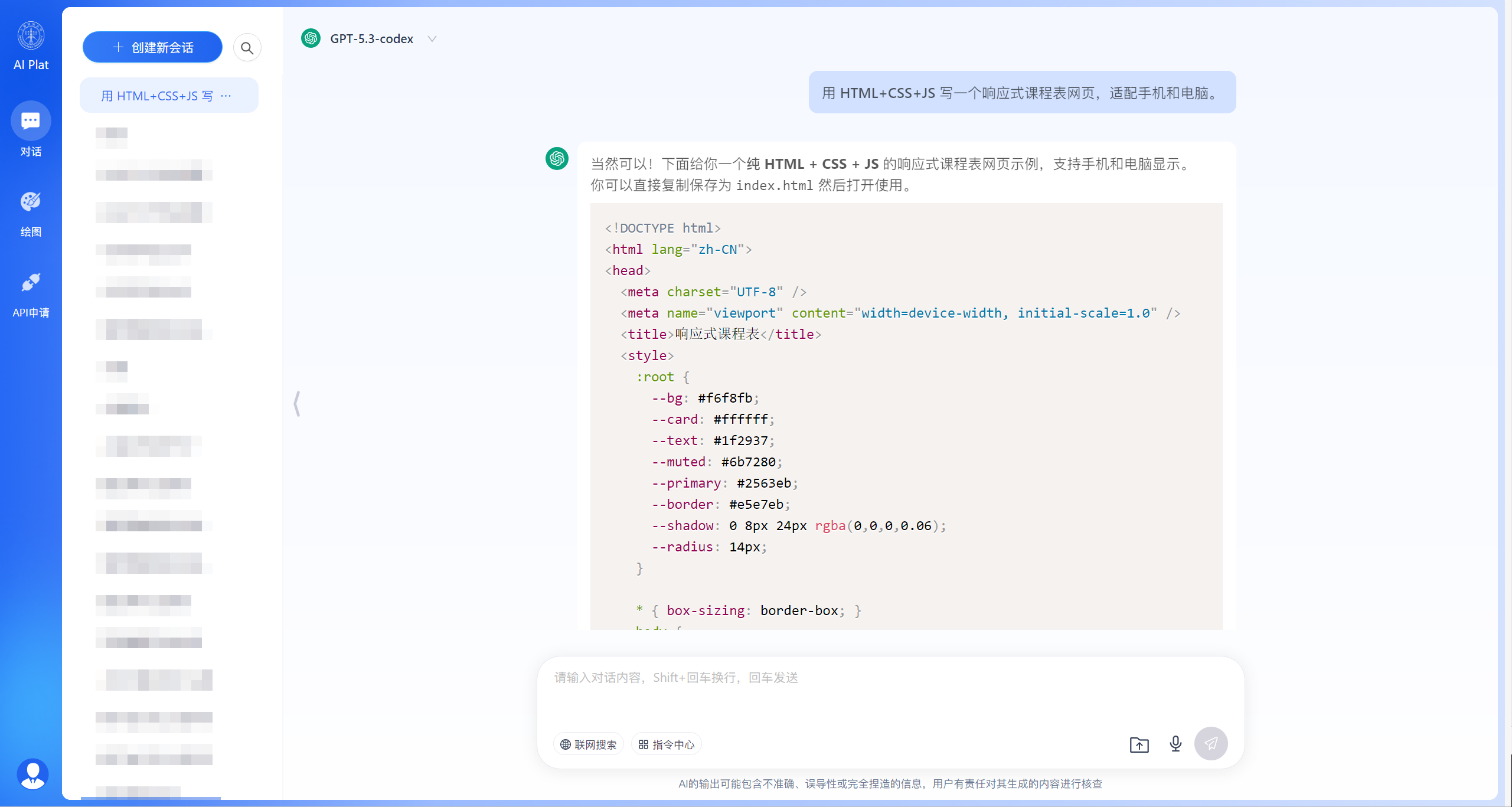Expand the GPT-5.3-codex model dropdown

coord(432,39)
